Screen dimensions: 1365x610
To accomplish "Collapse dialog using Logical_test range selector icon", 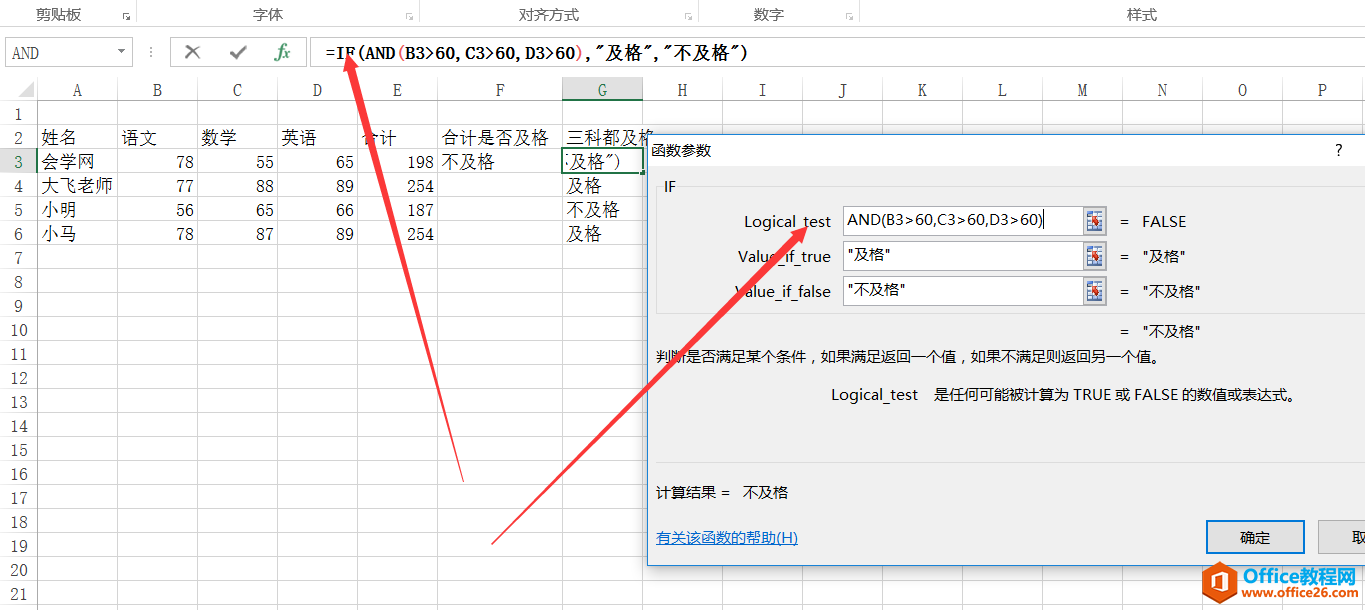I will coord(1095,221).
